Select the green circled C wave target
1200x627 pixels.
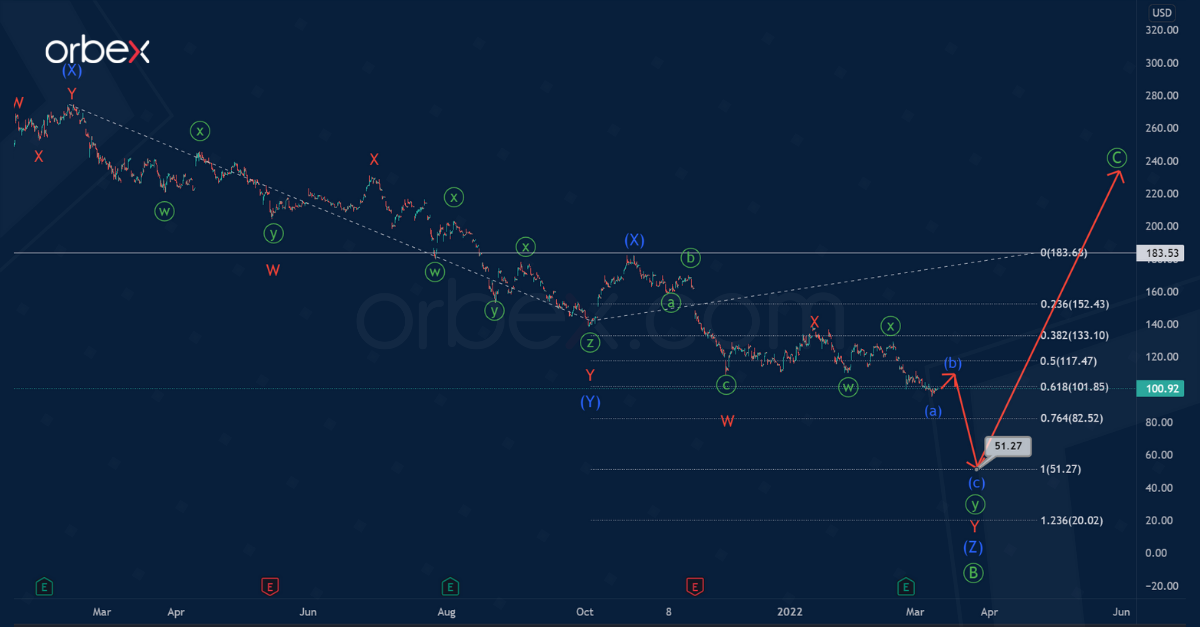(x=1117, y=157)
